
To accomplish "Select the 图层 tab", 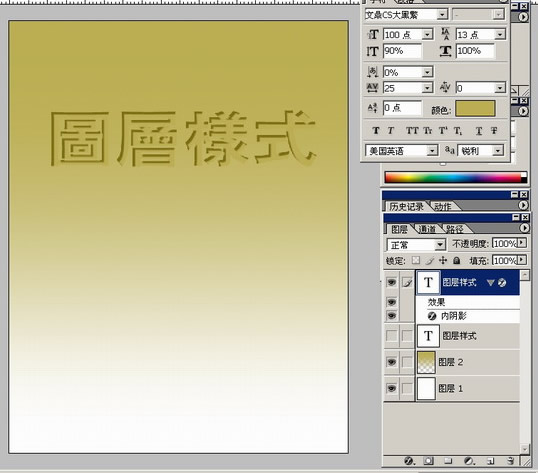I will pyautogui.click(x=400, y=229).
